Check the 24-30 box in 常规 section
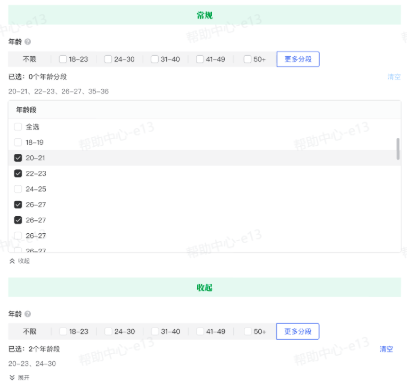The image size is (407, 383). (x=108, y=59)
